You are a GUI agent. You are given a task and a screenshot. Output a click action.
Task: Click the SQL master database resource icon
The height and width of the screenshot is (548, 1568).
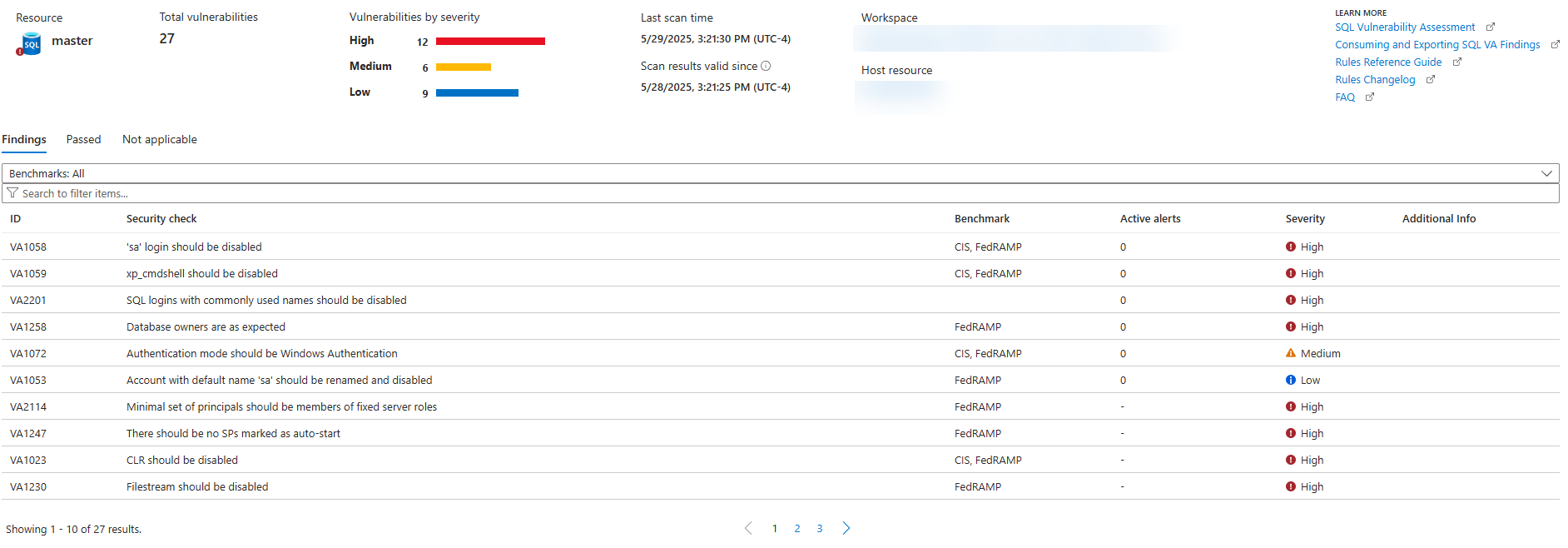coord(29,44)
